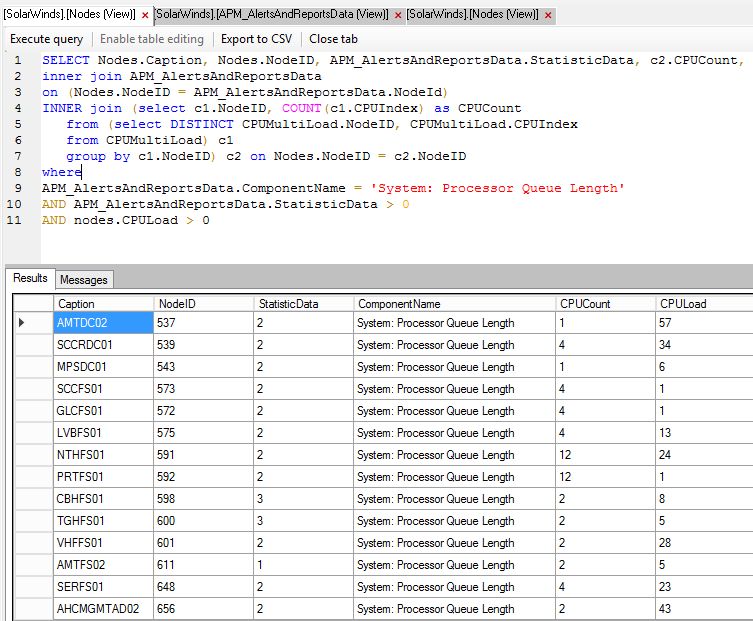Close the first Nodes (View) tab
This screenshot has width=753, height=621.
(145, 16)
